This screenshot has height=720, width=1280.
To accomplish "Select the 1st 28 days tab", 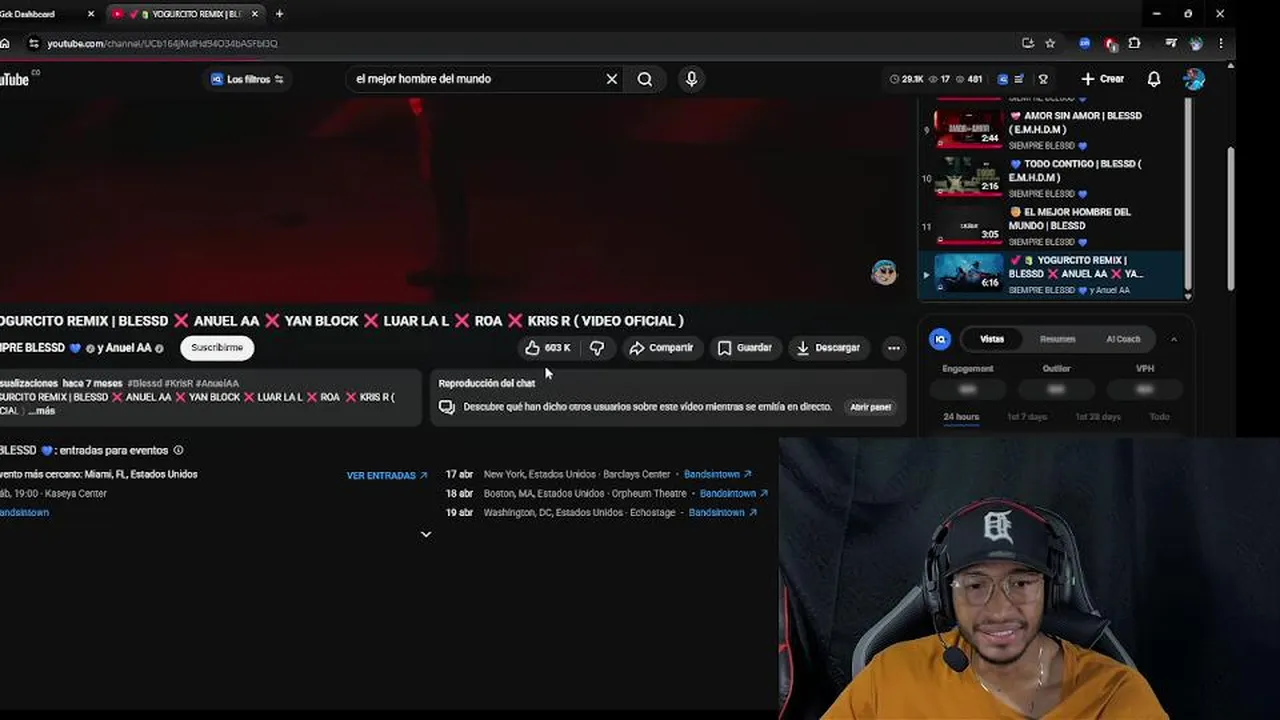I will (1097, 417).
